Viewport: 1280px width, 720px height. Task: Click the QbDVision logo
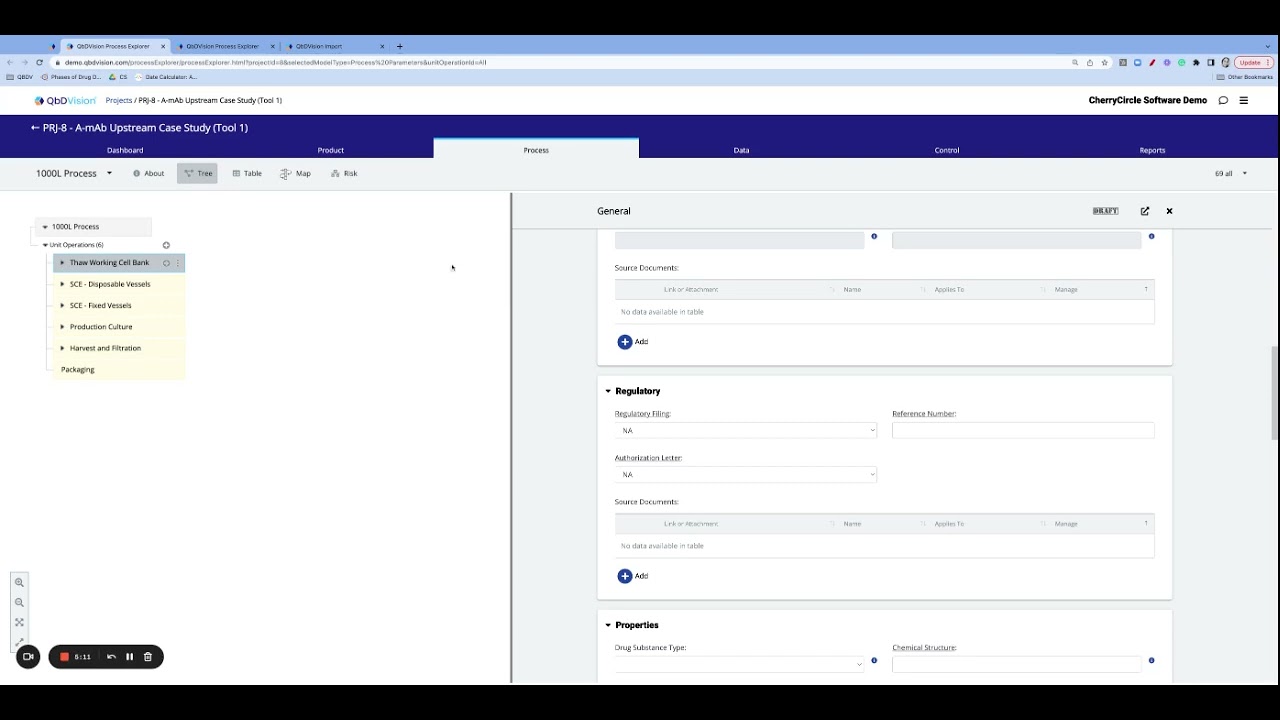(65, 100)
